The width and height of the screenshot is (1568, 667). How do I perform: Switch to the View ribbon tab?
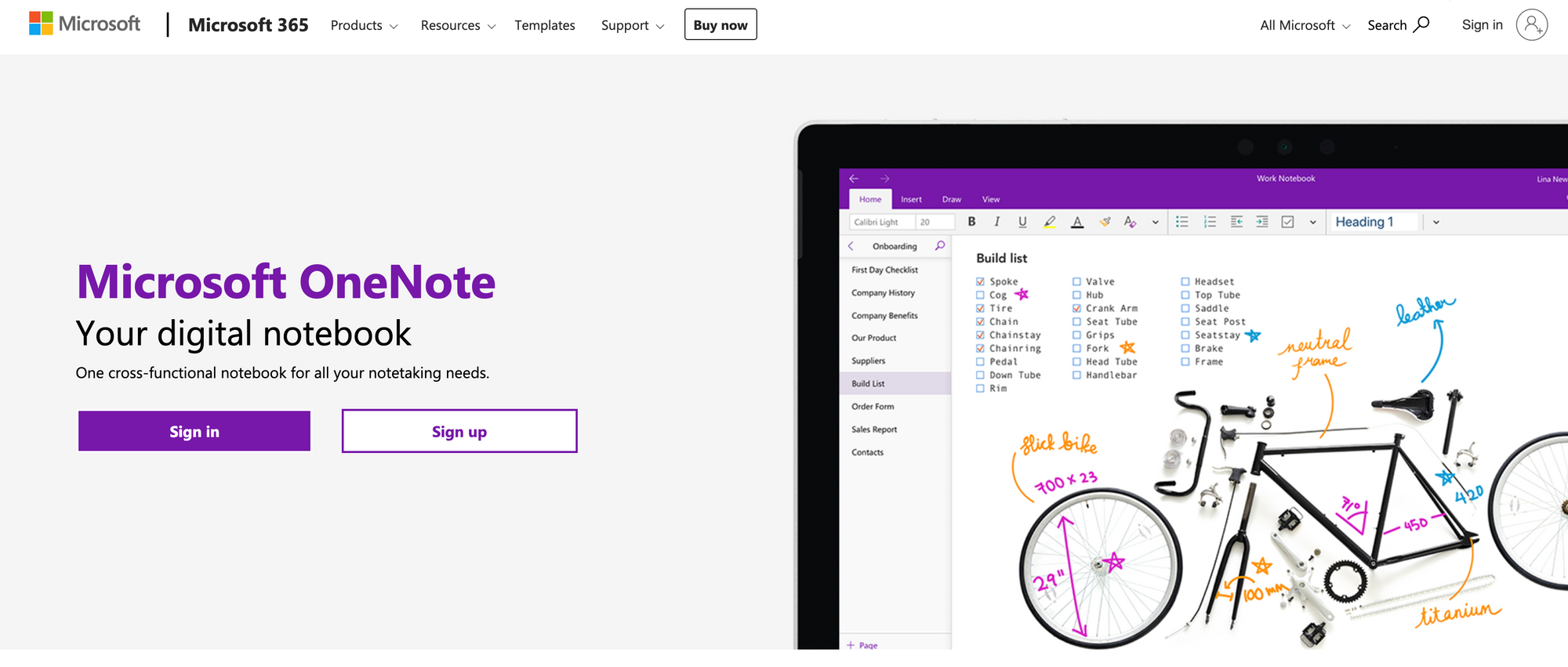point(991,199)
